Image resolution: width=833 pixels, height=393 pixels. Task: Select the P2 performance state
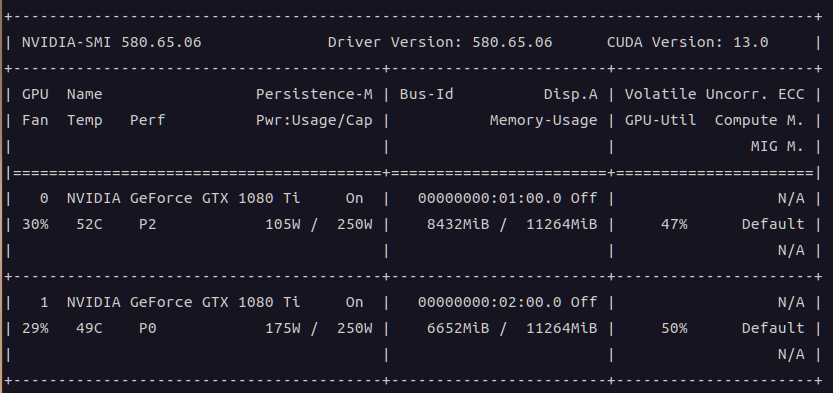pyautogui.click(x=148, y=224)
